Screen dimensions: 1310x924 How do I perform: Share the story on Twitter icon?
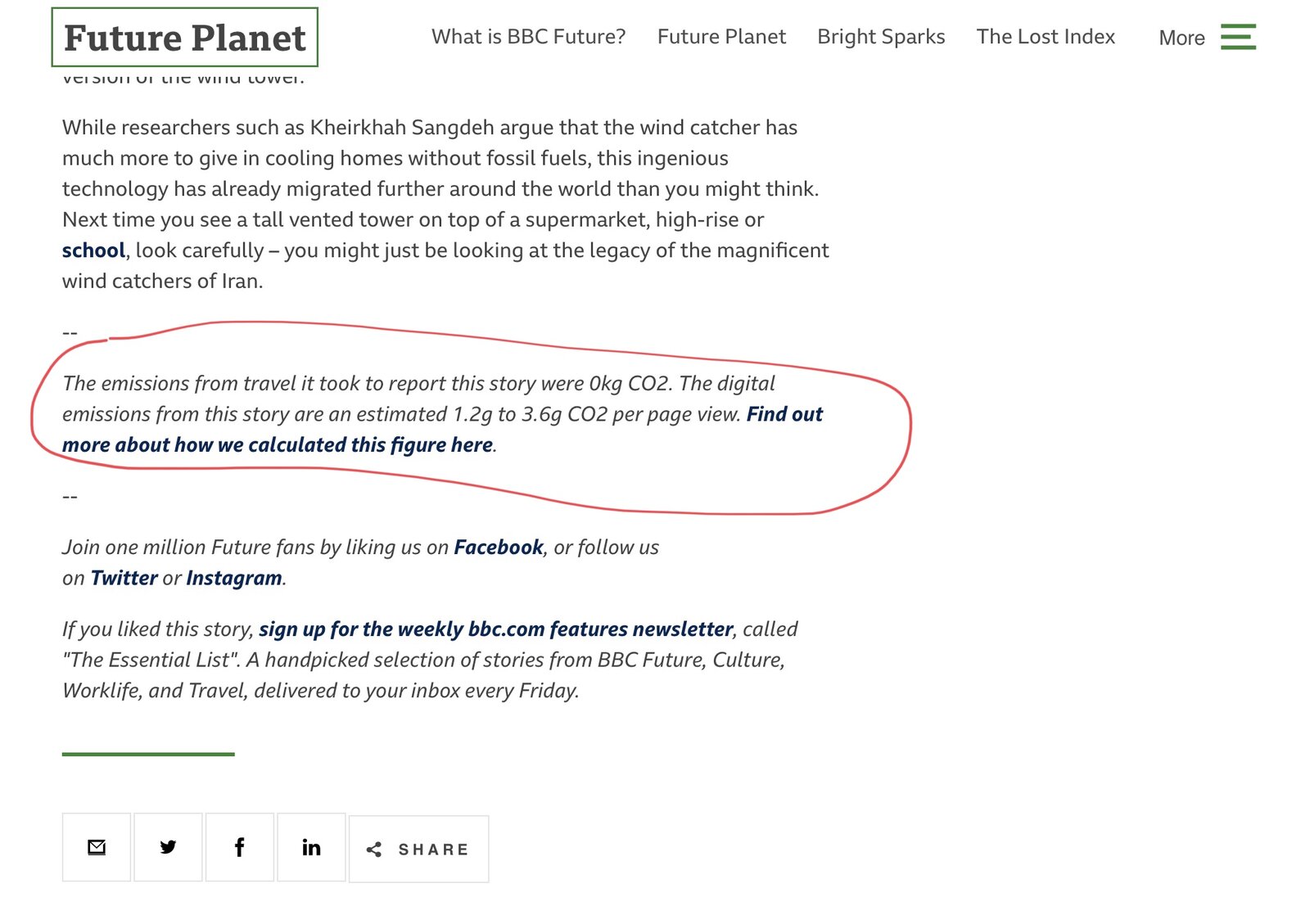pos(168,847)
